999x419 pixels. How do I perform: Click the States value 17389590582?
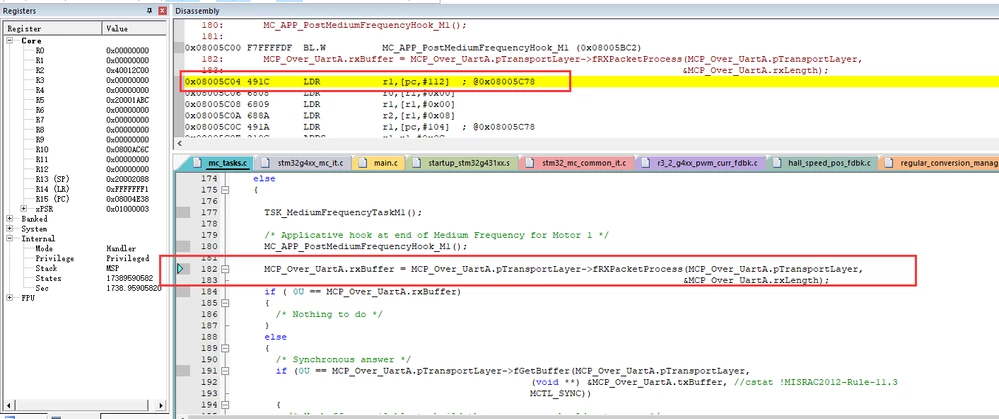point(129,278)
